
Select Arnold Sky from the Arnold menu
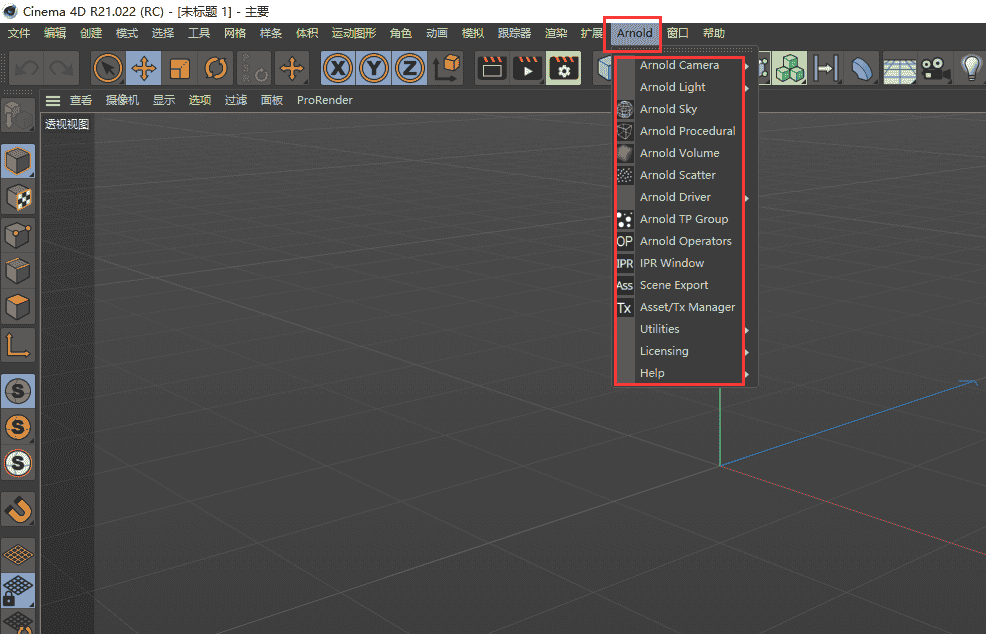coord(667,109)
